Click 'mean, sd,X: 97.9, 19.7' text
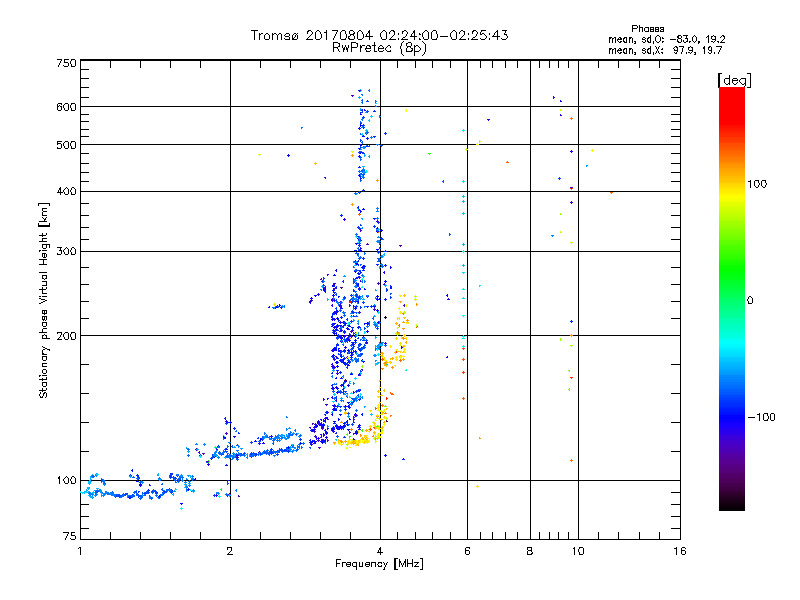 665,50
